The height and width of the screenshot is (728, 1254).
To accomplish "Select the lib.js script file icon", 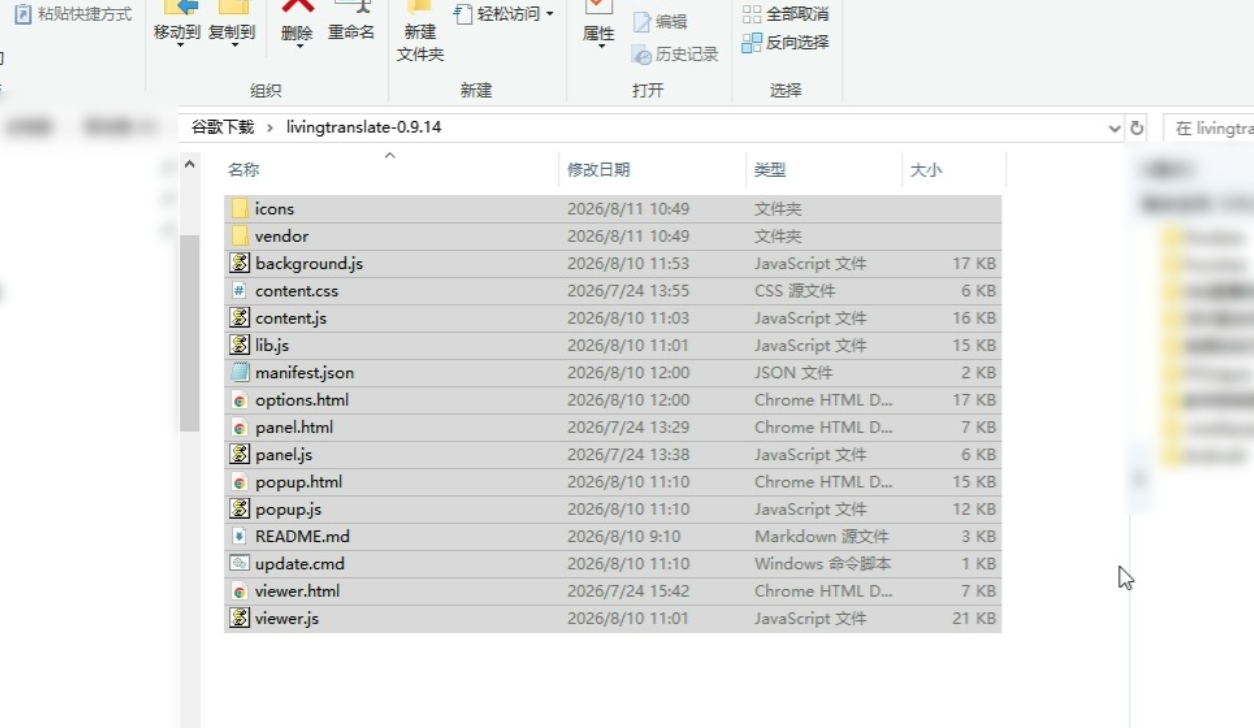I will point(239,345).
